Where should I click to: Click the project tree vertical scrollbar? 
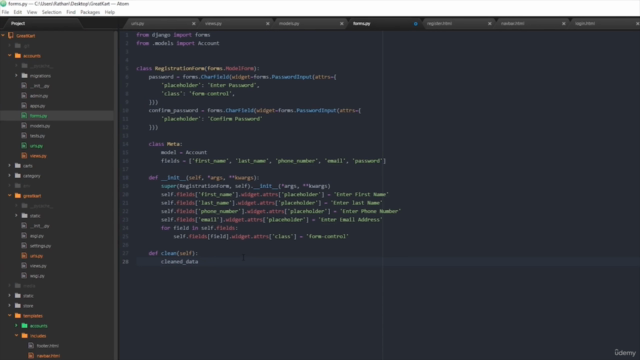point(116,195)
